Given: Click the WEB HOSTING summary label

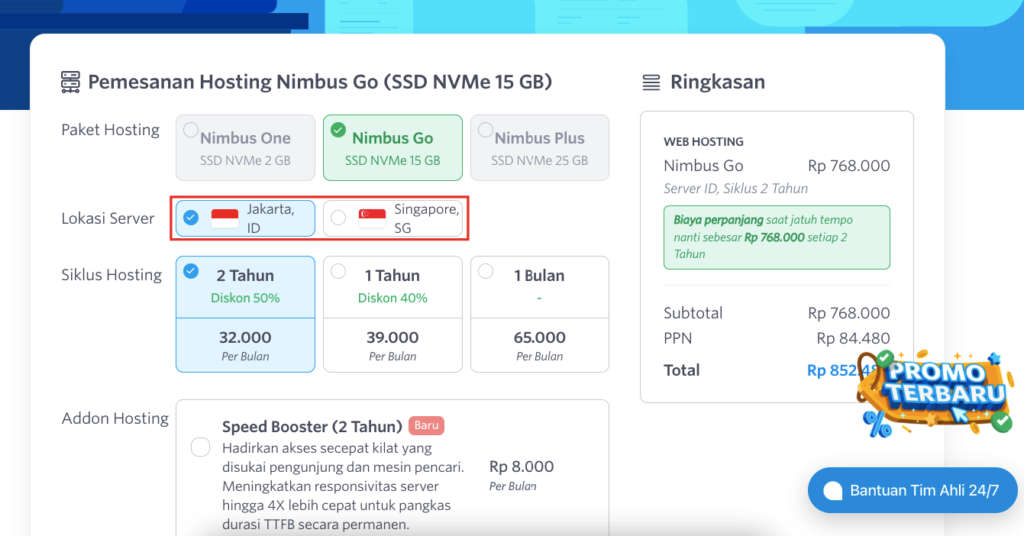Looking at the screenshot, I should tap(703, 142).
